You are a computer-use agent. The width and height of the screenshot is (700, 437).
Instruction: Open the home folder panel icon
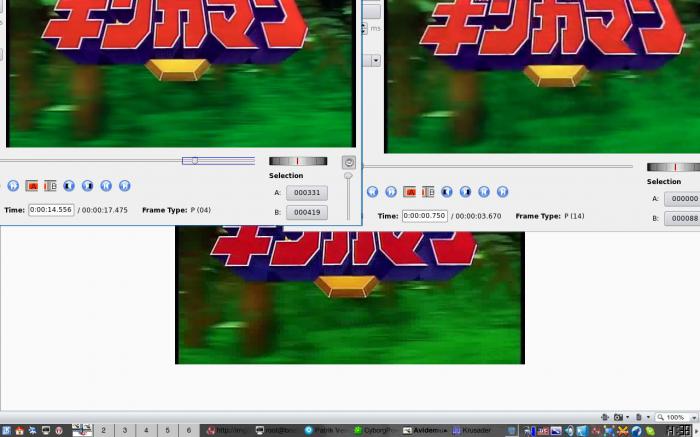click(19, 431)
